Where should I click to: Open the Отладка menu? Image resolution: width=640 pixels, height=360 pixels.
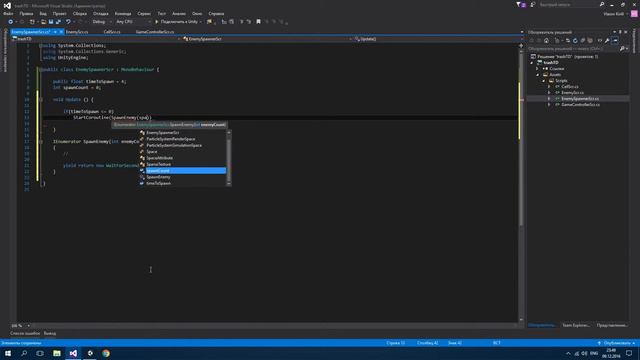[x=100, y=13]
